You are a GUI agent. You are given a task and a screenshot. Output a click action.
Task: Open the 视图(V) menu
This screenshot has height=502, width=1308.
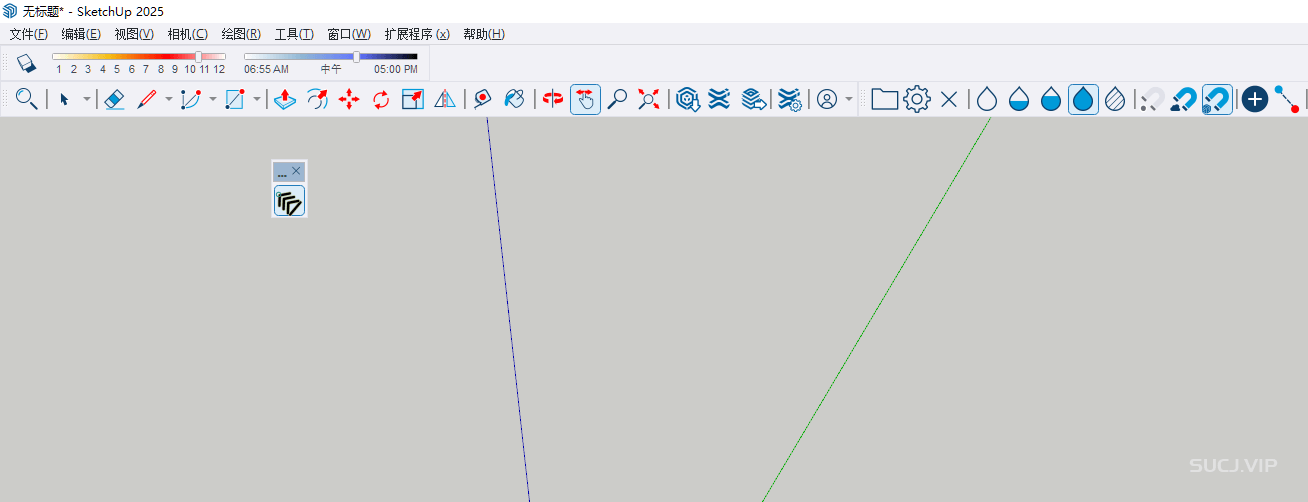134,34
